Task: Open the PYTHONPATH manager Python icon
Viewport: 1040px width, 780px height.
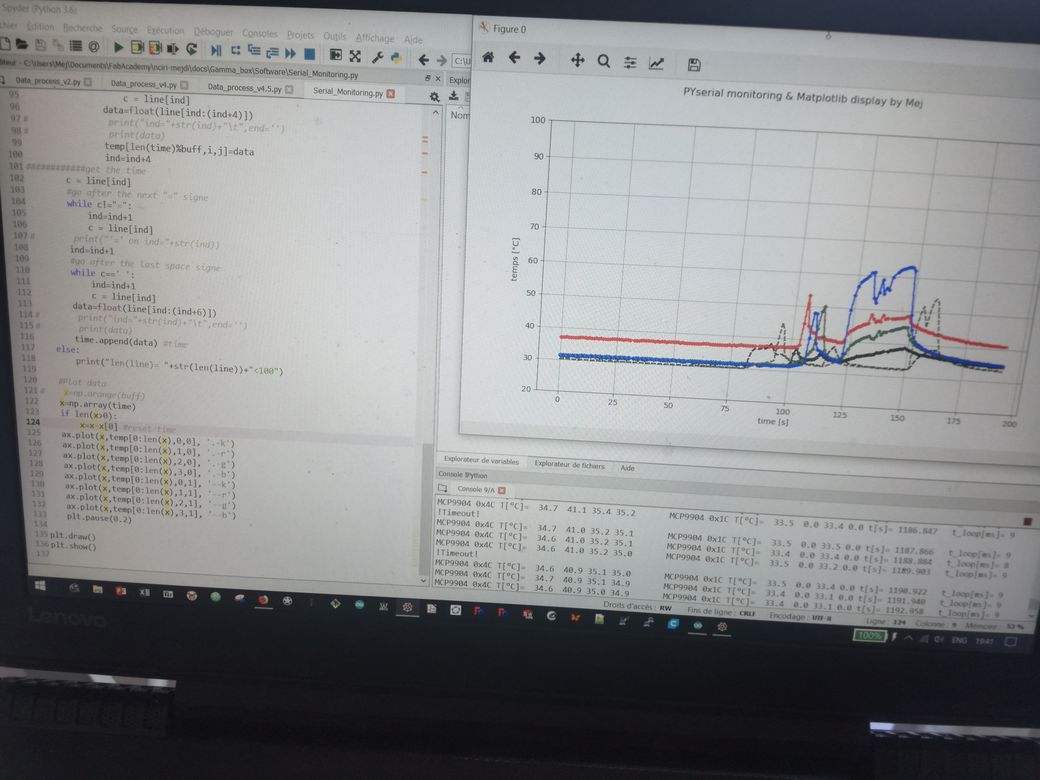Action: pyautogui.click(x=396, y=58)
